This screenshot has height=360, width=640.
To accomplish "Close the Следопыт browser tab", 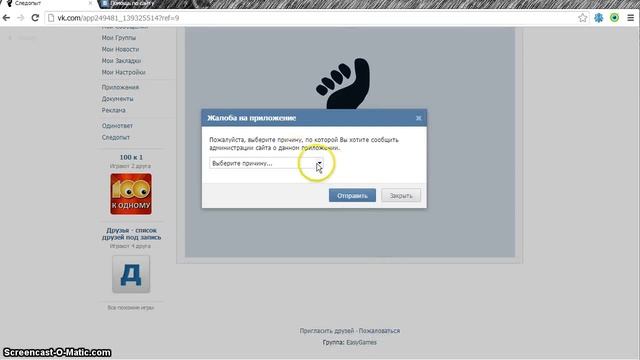I will click(90, 3).
